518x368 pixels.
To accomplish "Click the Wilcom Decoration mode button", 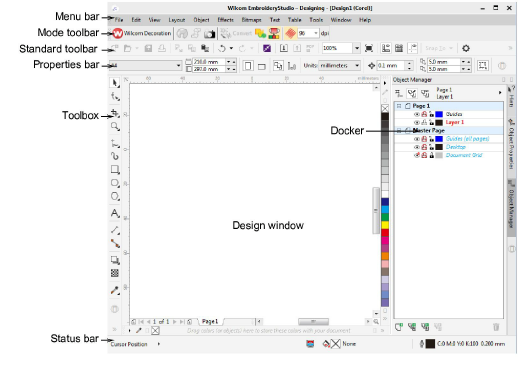I will pos(142,33).
